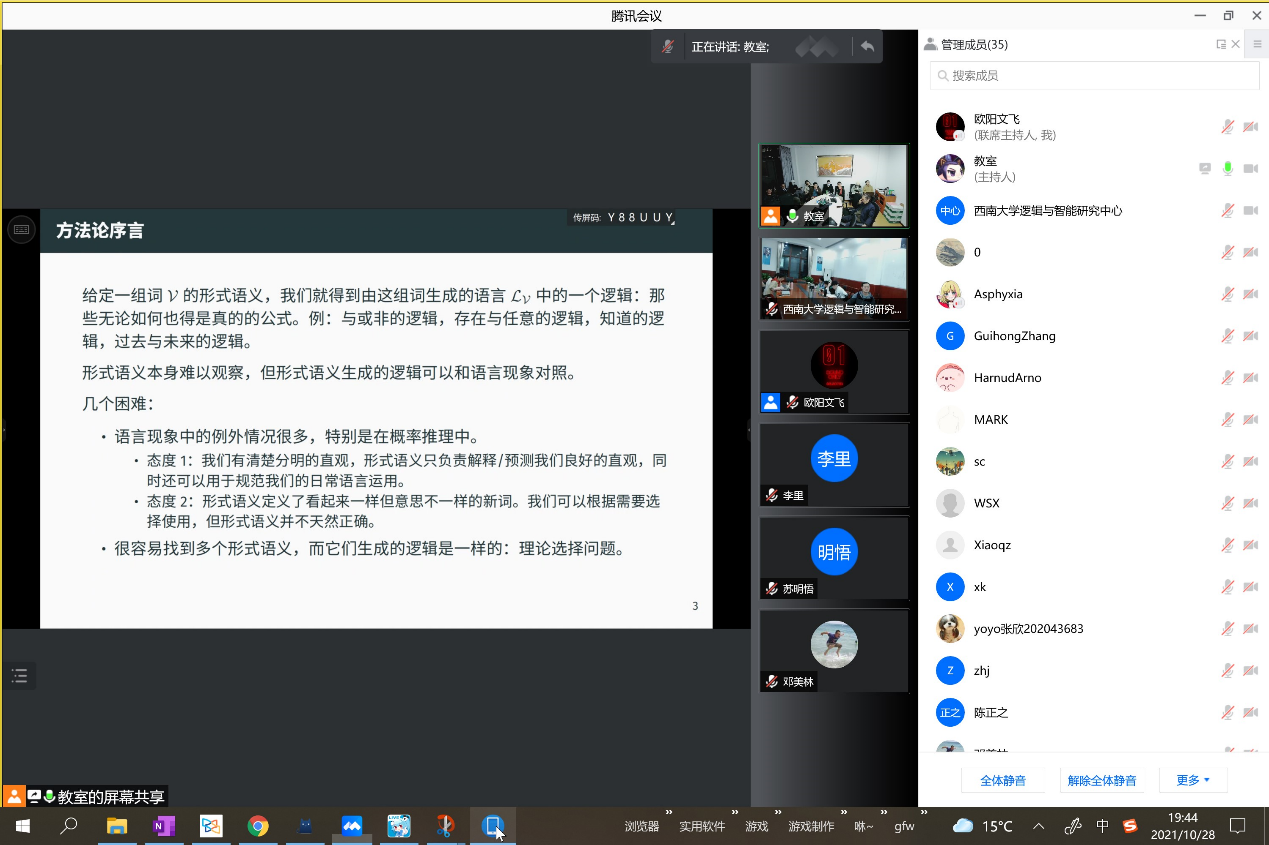The height and width of the screenshot is (845, 1269).
Task: Toggle microphone for 欧阳文飞 in member list
Action: point(1227,127)
